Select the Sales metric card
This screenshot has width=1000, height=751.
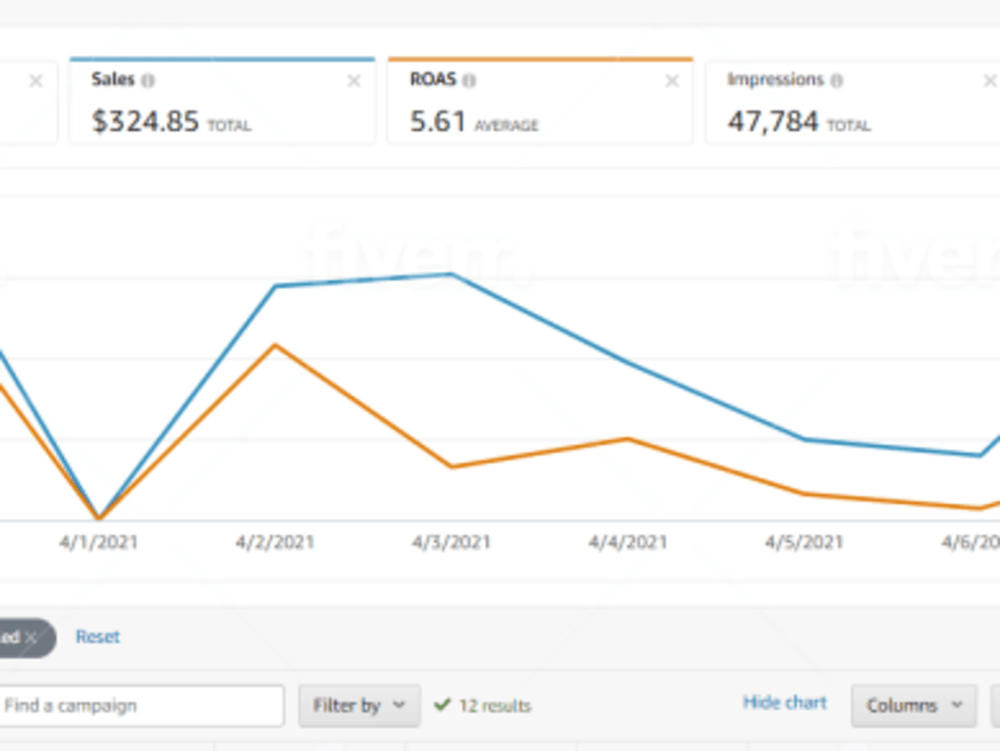223,101
